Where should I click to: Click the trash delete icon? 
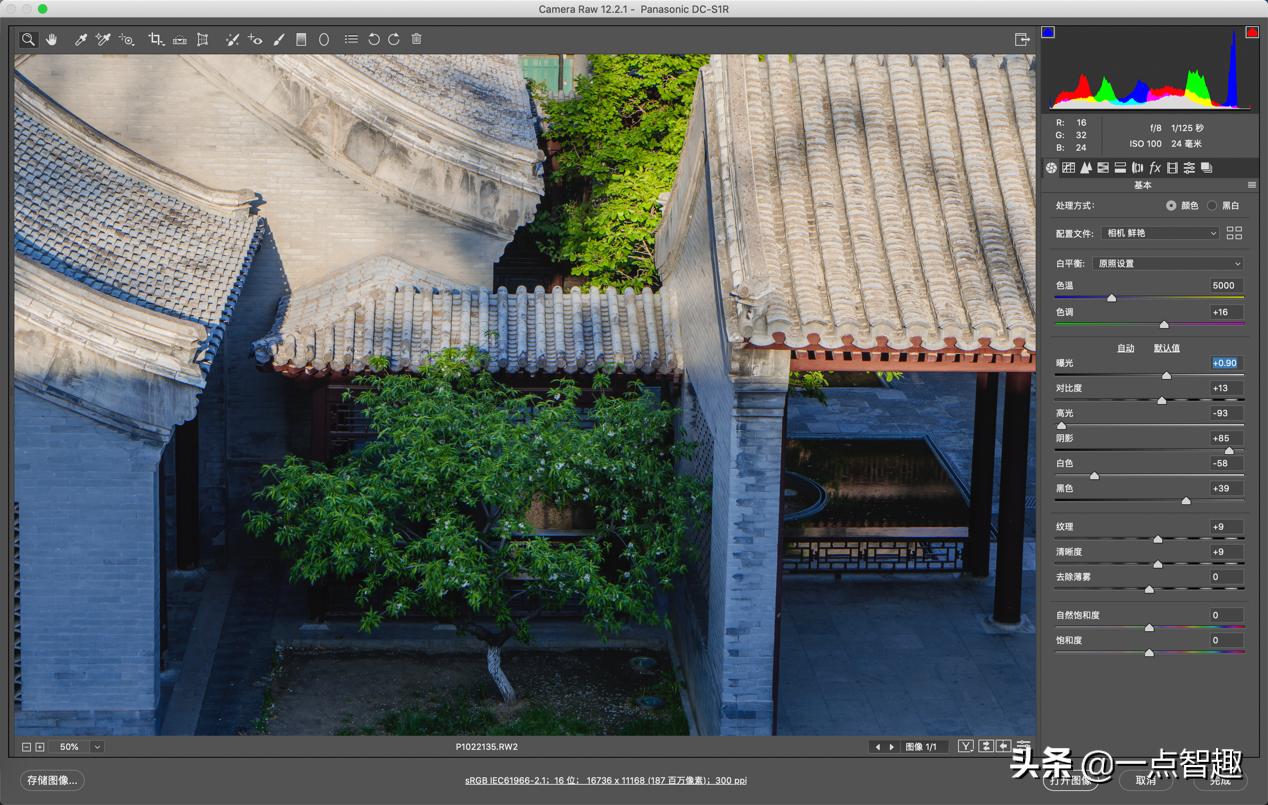coord(416,39)
